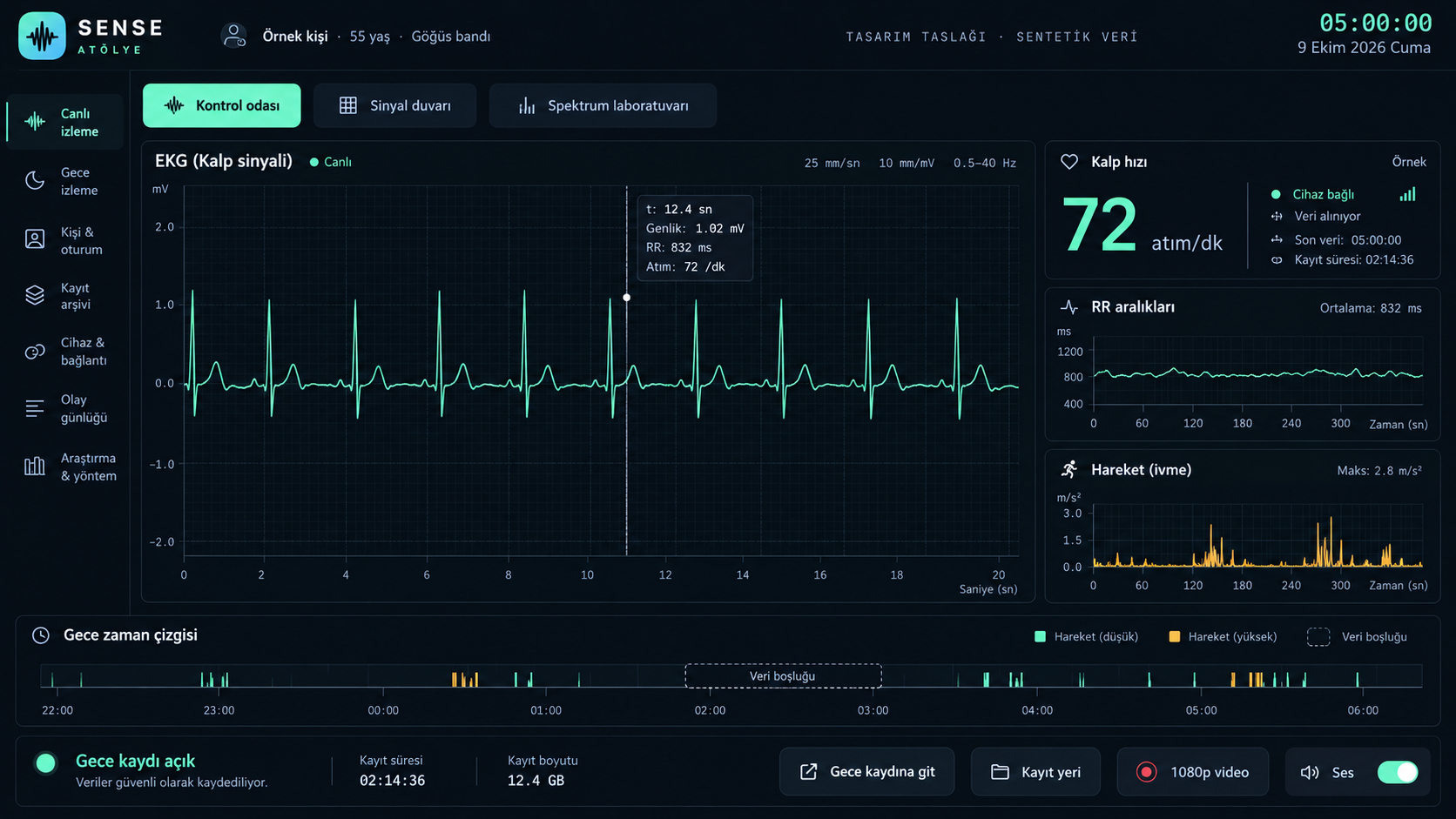
Task: Click the SENSE Atölye waveform logo
Action: (42, 36)
